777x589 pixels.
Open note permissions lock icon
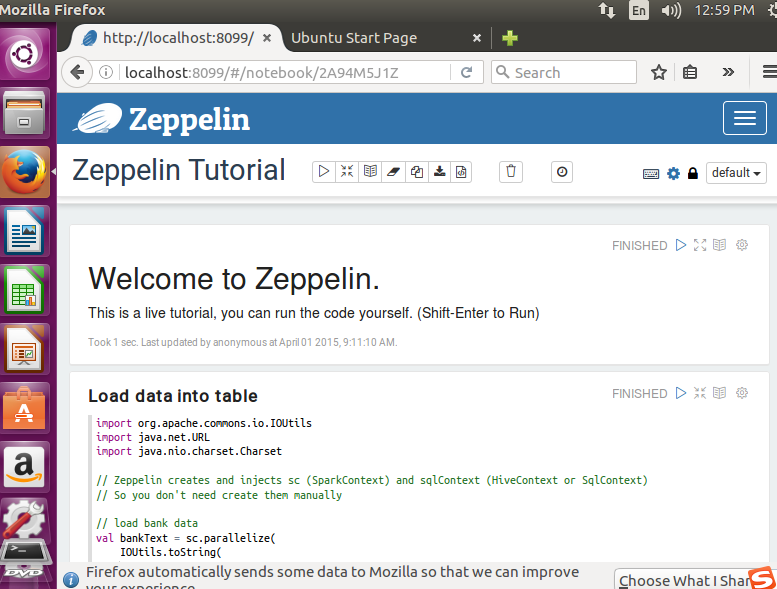click(x=693, y=173)
